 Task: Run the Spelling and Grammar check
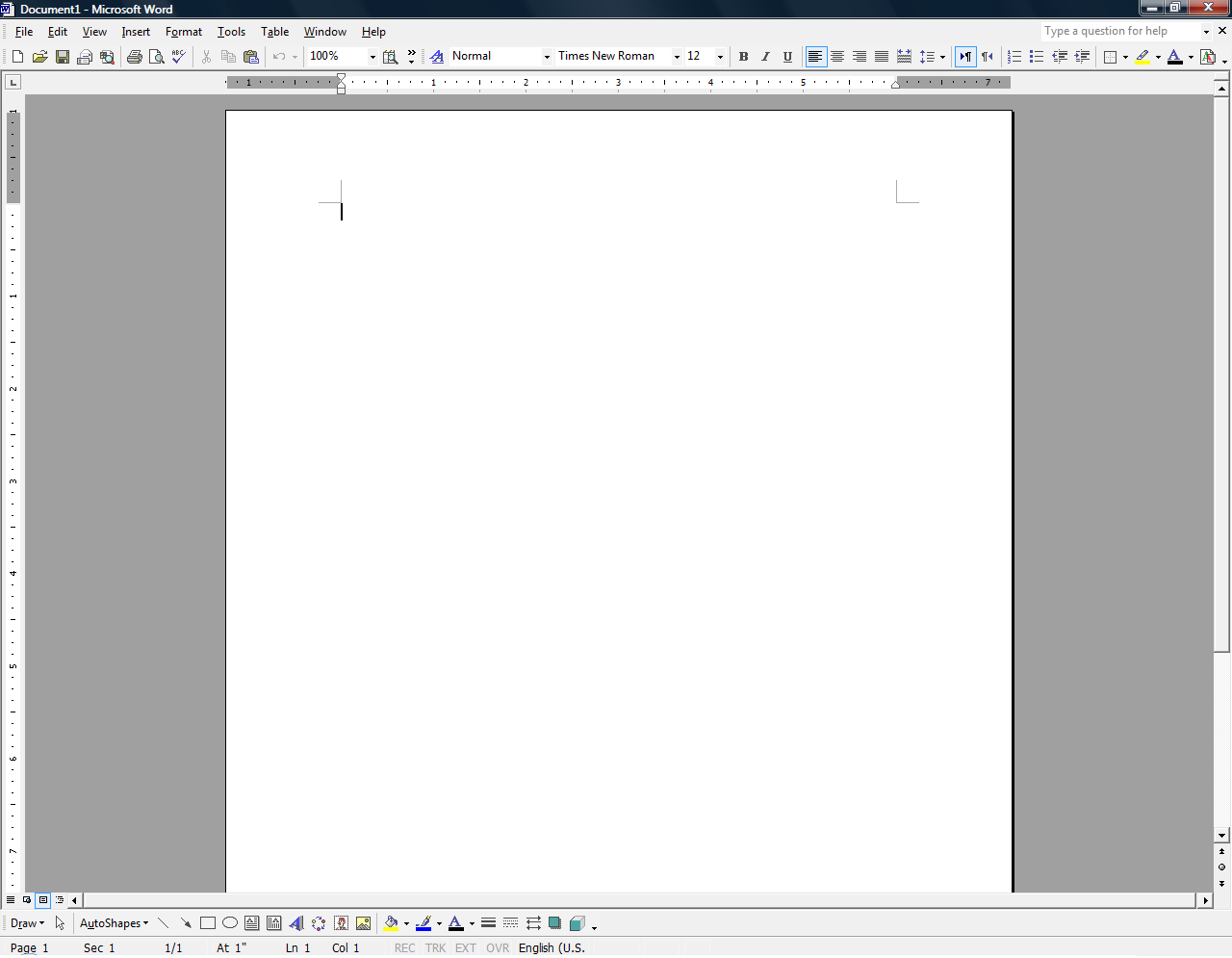click(179, 57)
